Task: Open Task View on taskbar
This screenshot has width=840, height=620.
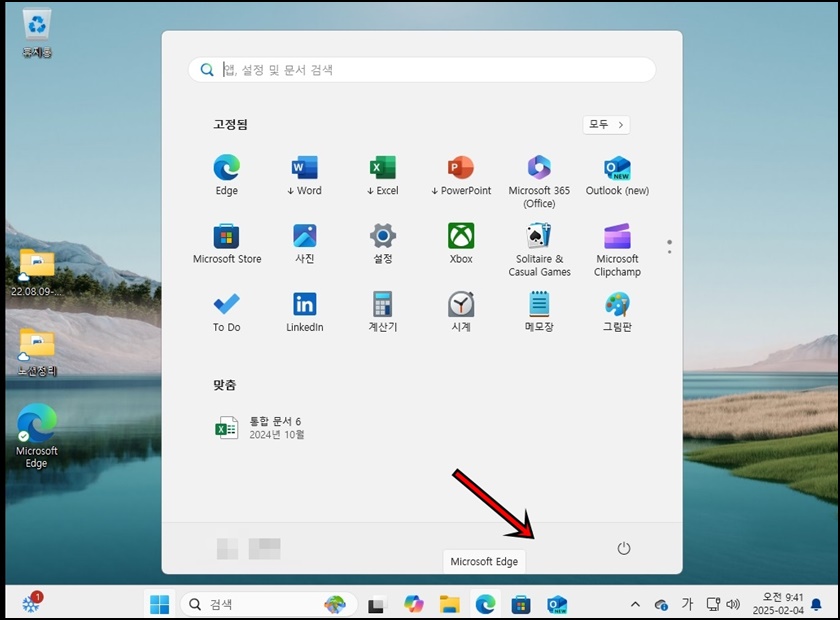Action: pos(378,604)
